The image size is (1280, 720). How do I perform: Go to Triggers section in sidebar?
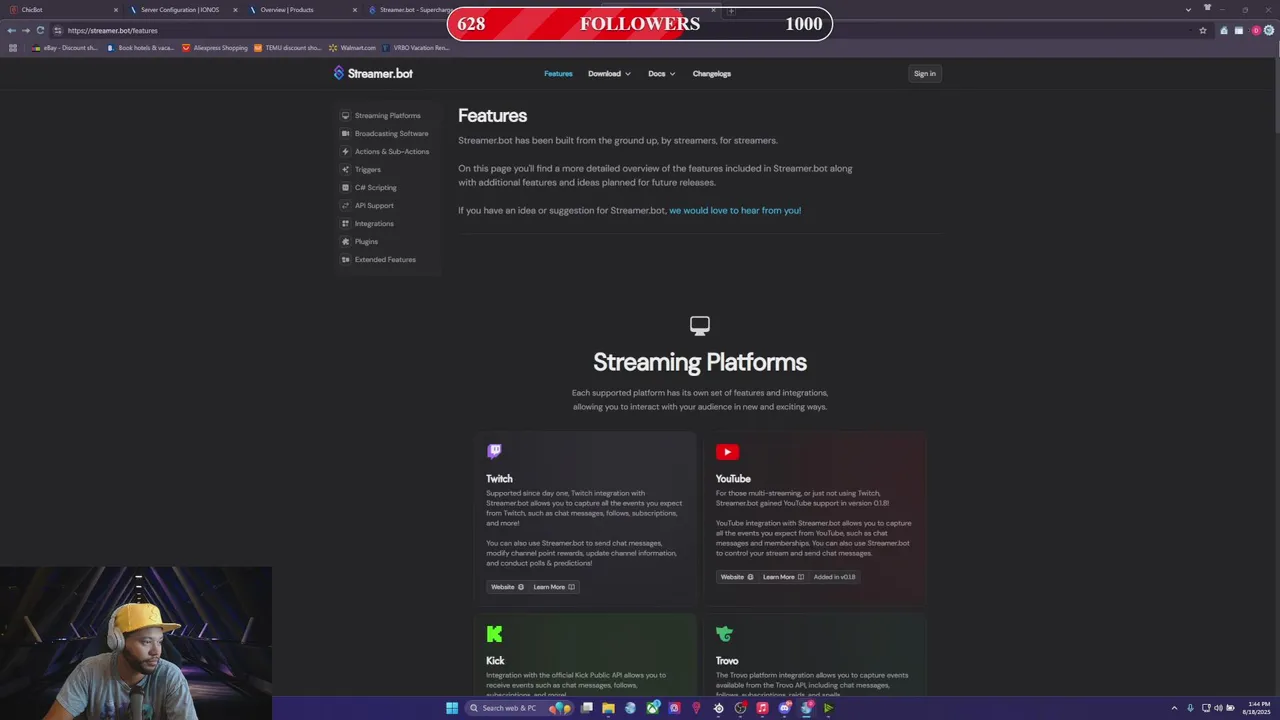pyautogui.click(x=367, y=169)
